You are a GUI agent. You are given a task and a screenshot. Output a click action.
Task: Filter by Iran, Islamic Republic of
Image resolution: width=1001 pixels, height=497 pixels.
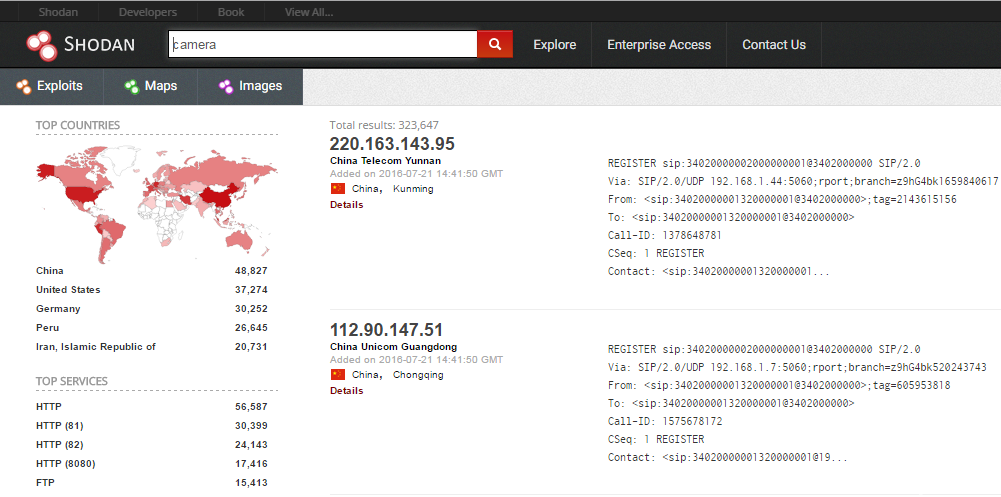(96, 347)
